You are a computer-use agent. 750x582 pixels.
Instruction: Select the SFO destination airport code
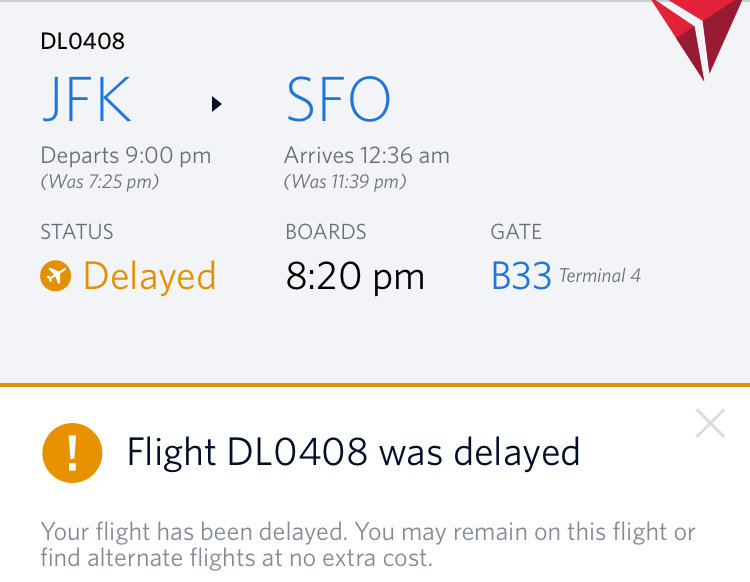coord(338,100)
